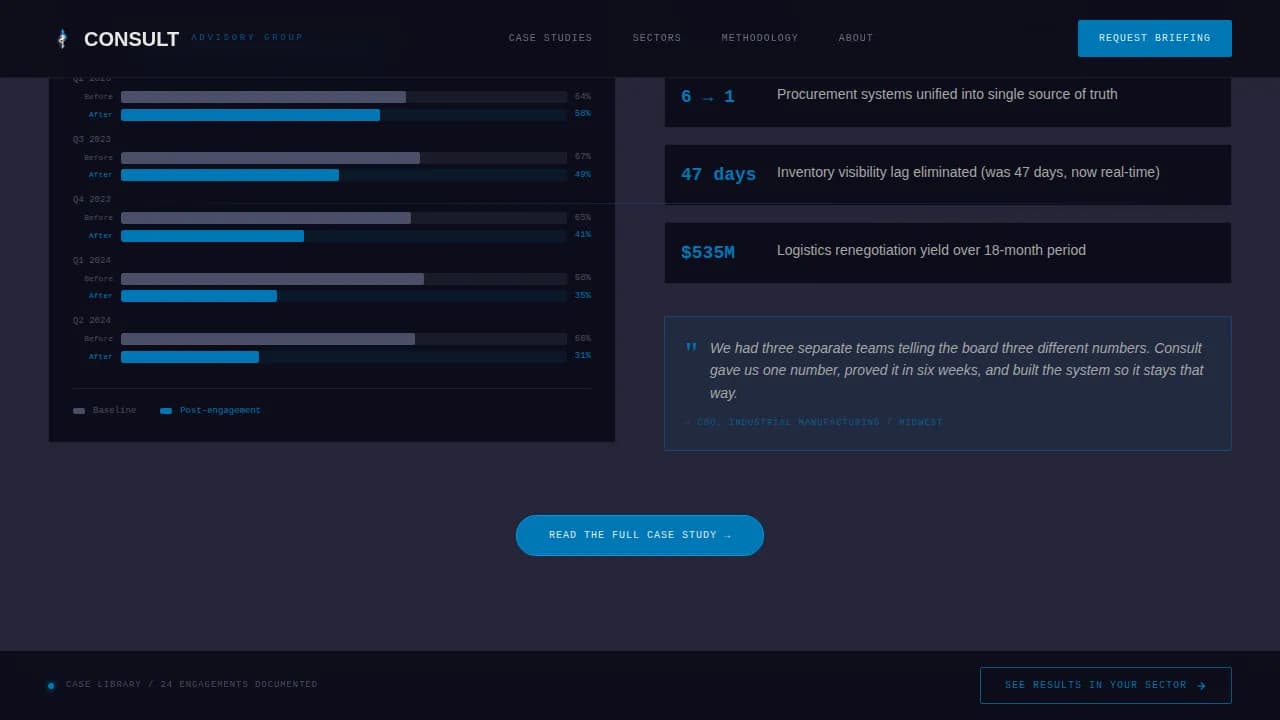Click the 31% value
Screen dimensions: 1280x720
pyautogui.click(x=583, y=356)
